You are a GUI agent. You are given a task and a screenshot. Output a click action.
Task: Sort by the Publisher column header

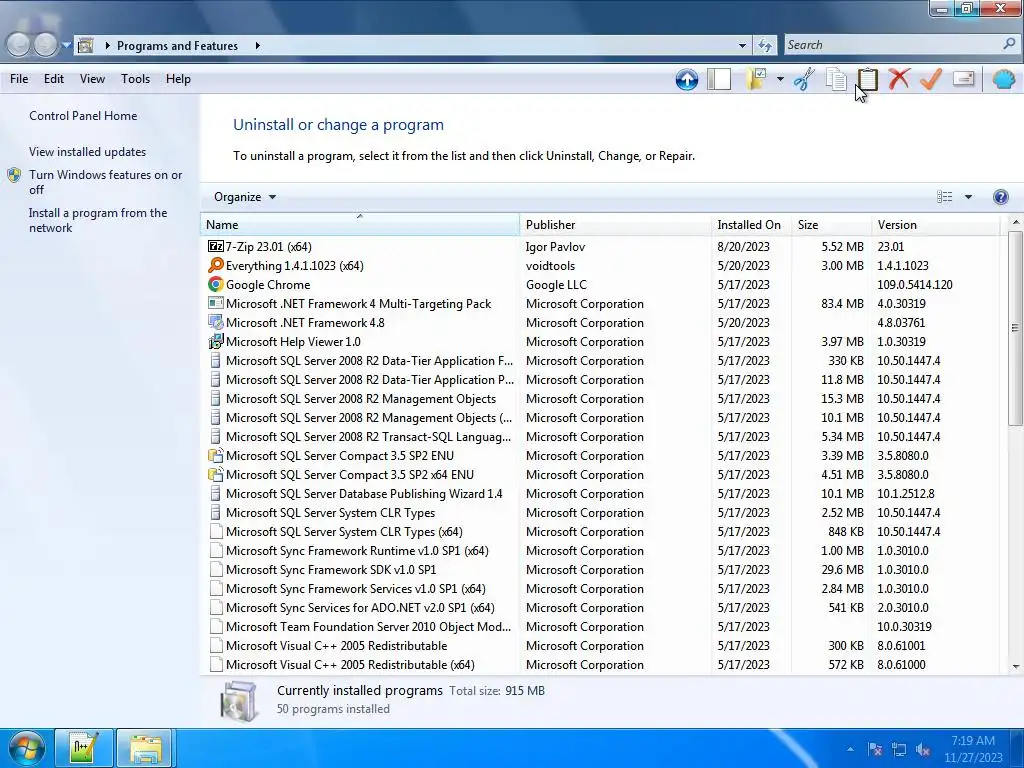click(615, 225)
